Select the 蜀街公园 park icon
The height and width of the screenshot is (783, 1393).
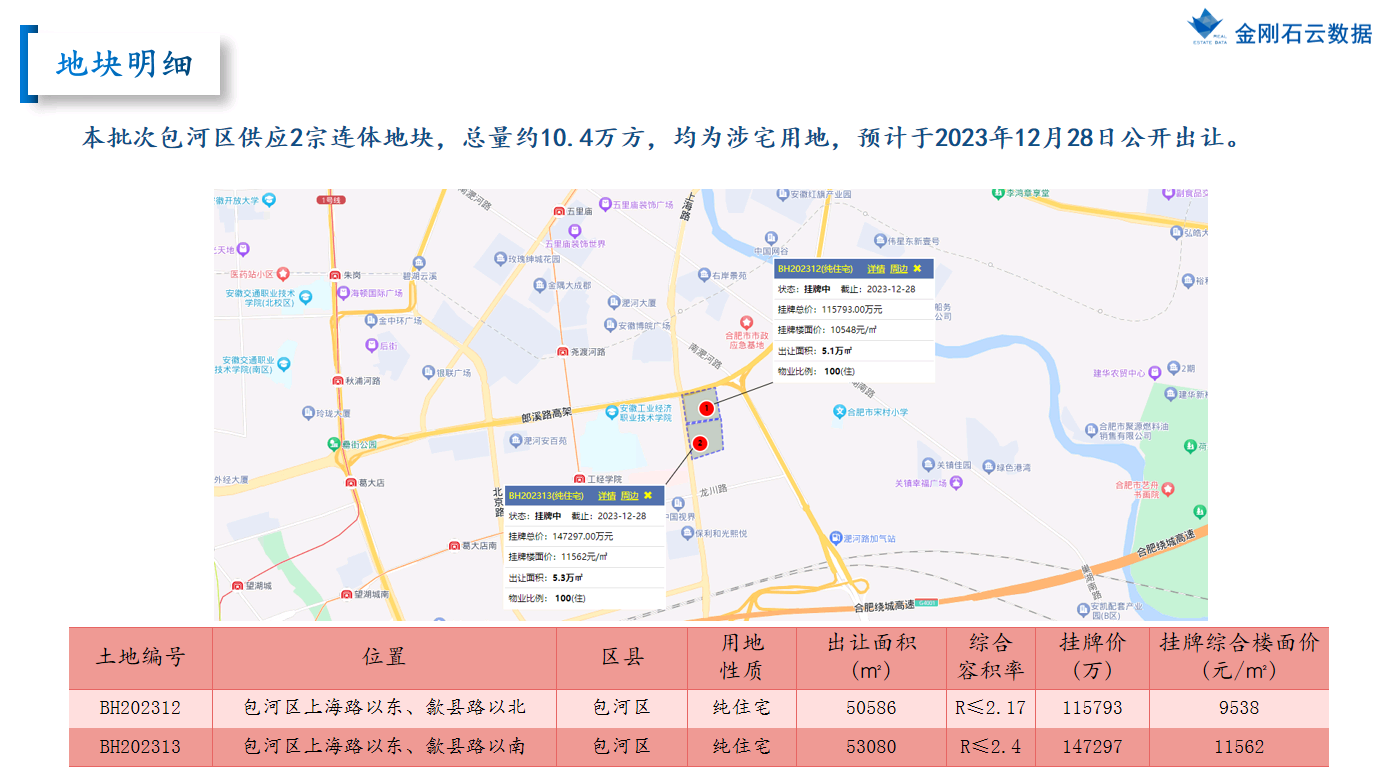click(333, 444)
